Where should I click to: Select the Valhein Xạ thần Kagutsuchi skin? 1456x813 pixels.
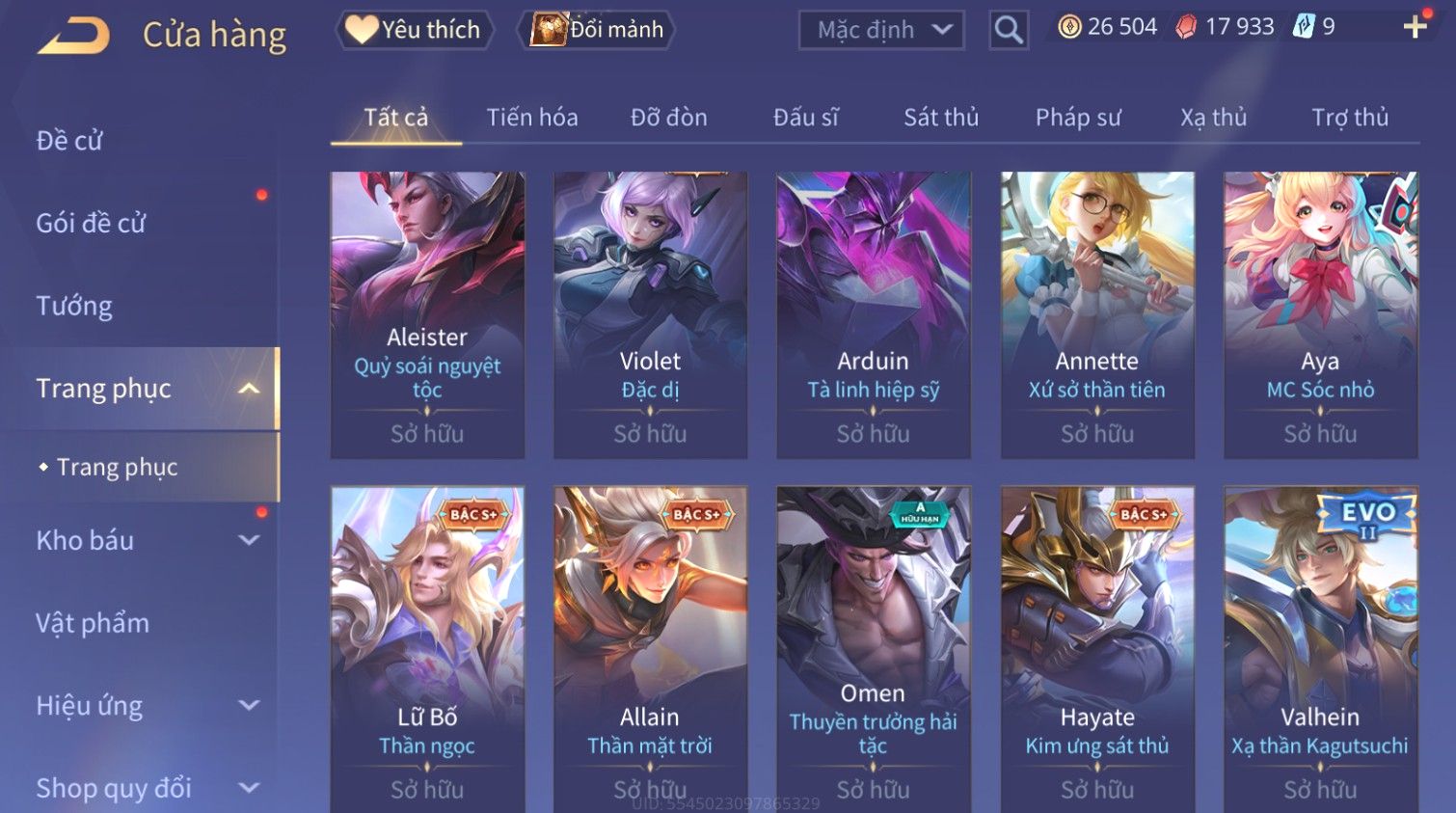1320,649
